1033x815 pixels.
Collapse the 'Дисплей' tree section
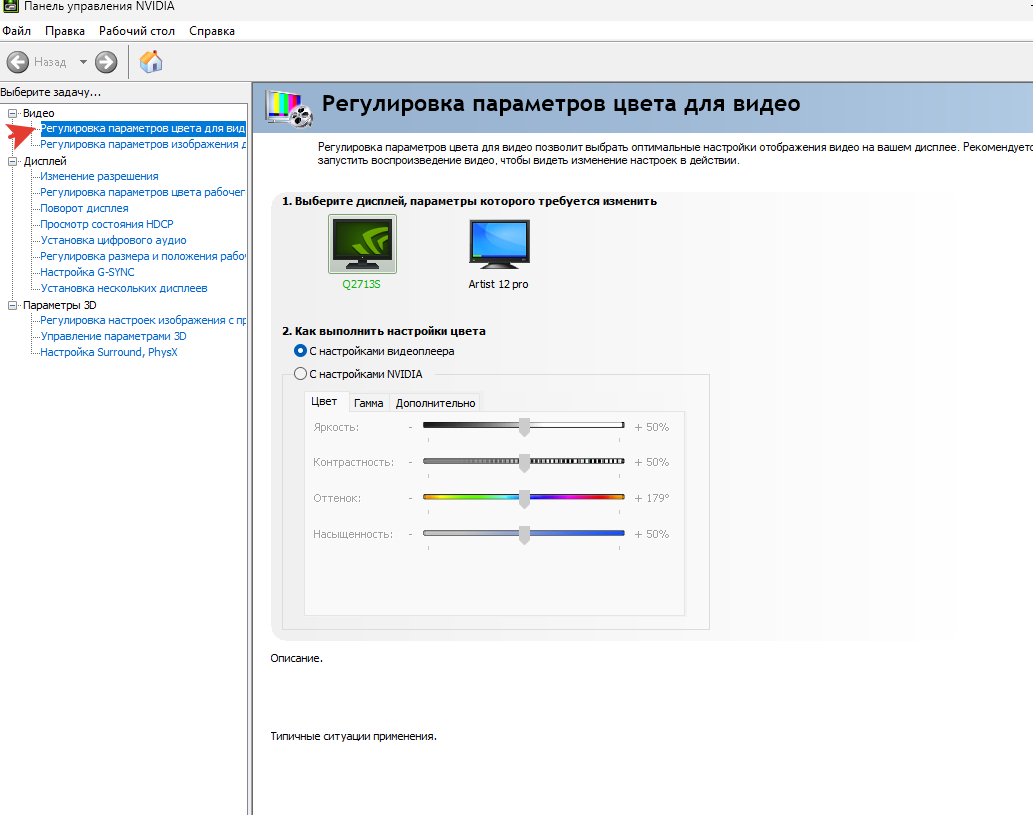[13, 161]
